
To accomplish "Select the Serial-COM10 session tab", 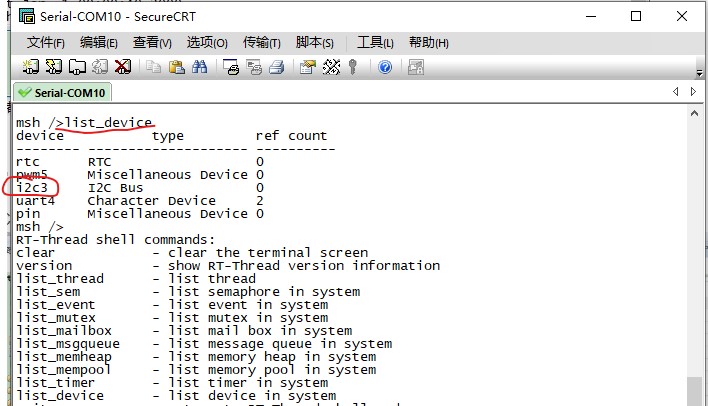I will pyautogui.click(x=62, y=93).
